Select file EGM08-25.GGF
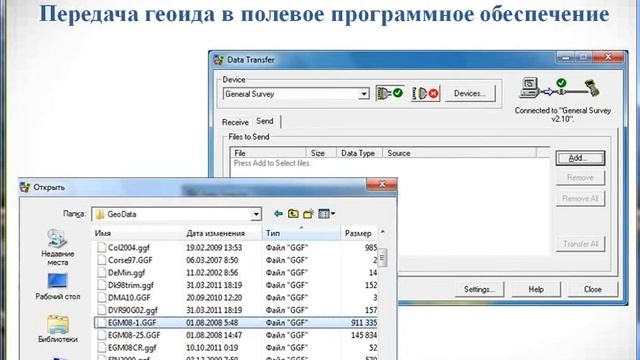This screenshot has height=360, width=640. tap(134, 335)
